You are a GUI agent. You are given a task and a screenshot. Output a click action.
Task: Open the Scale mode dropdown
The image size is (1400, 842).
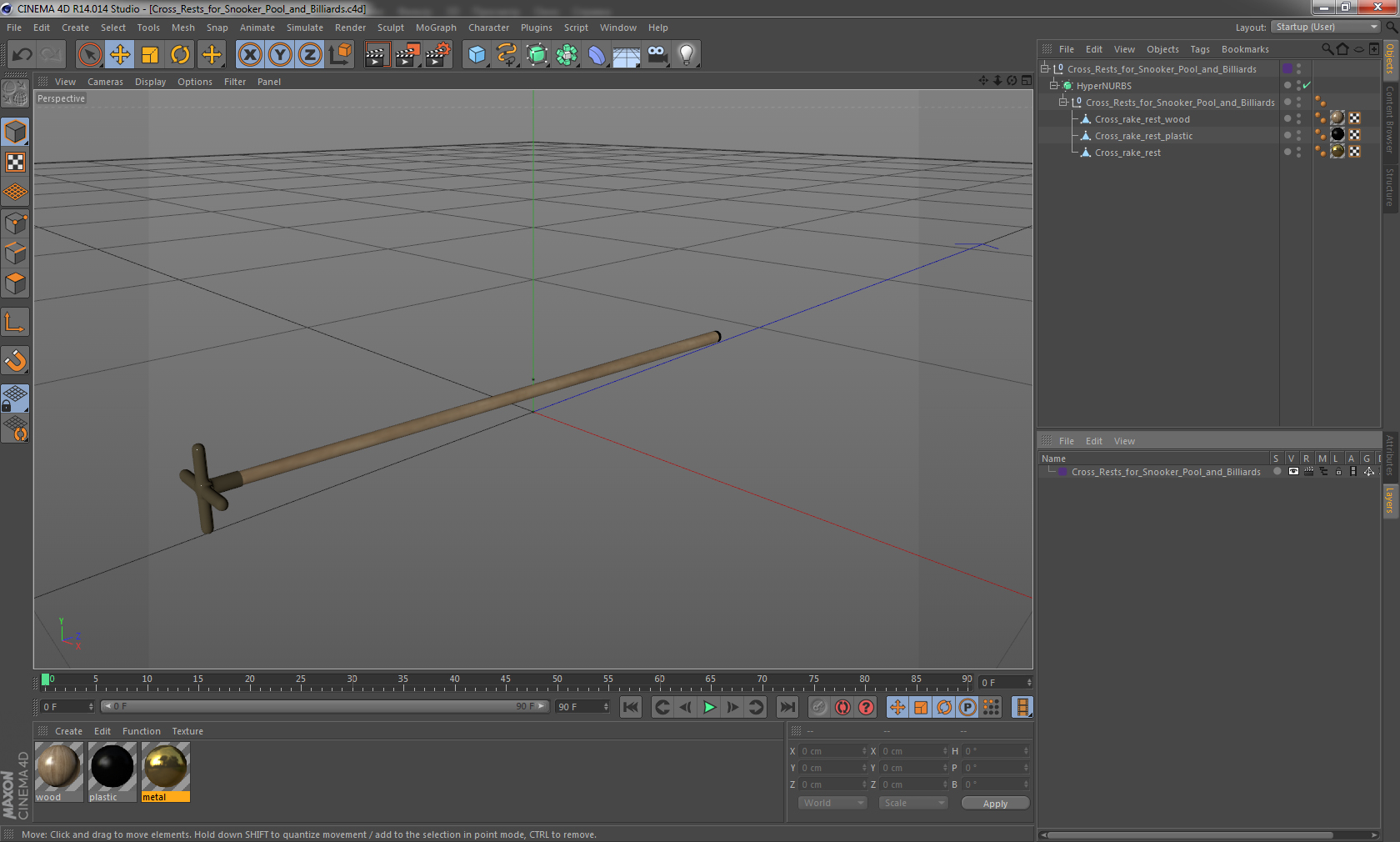913,803
